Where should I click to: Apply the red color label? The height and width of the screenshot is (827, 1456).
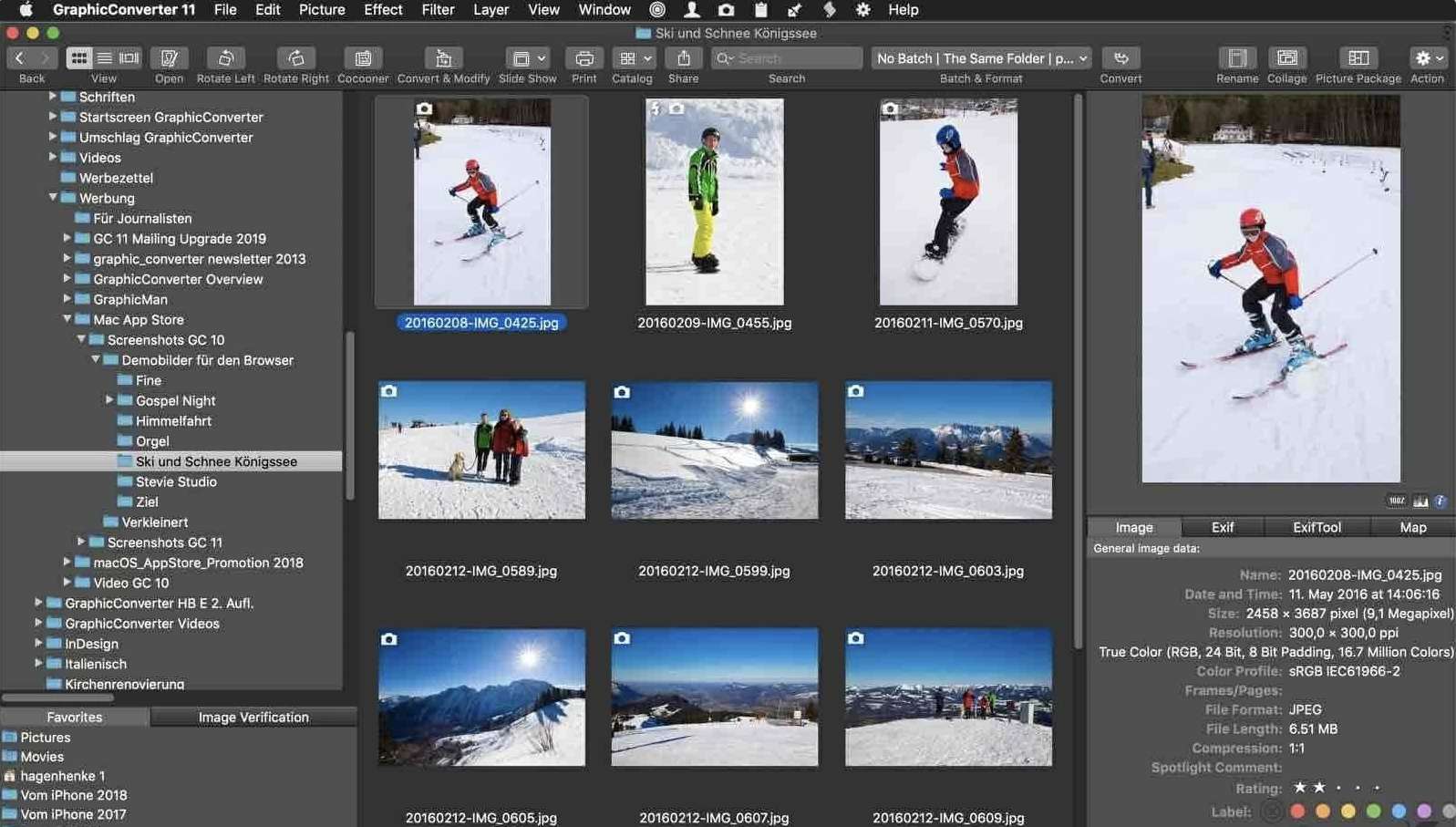tap(1297, 811)
